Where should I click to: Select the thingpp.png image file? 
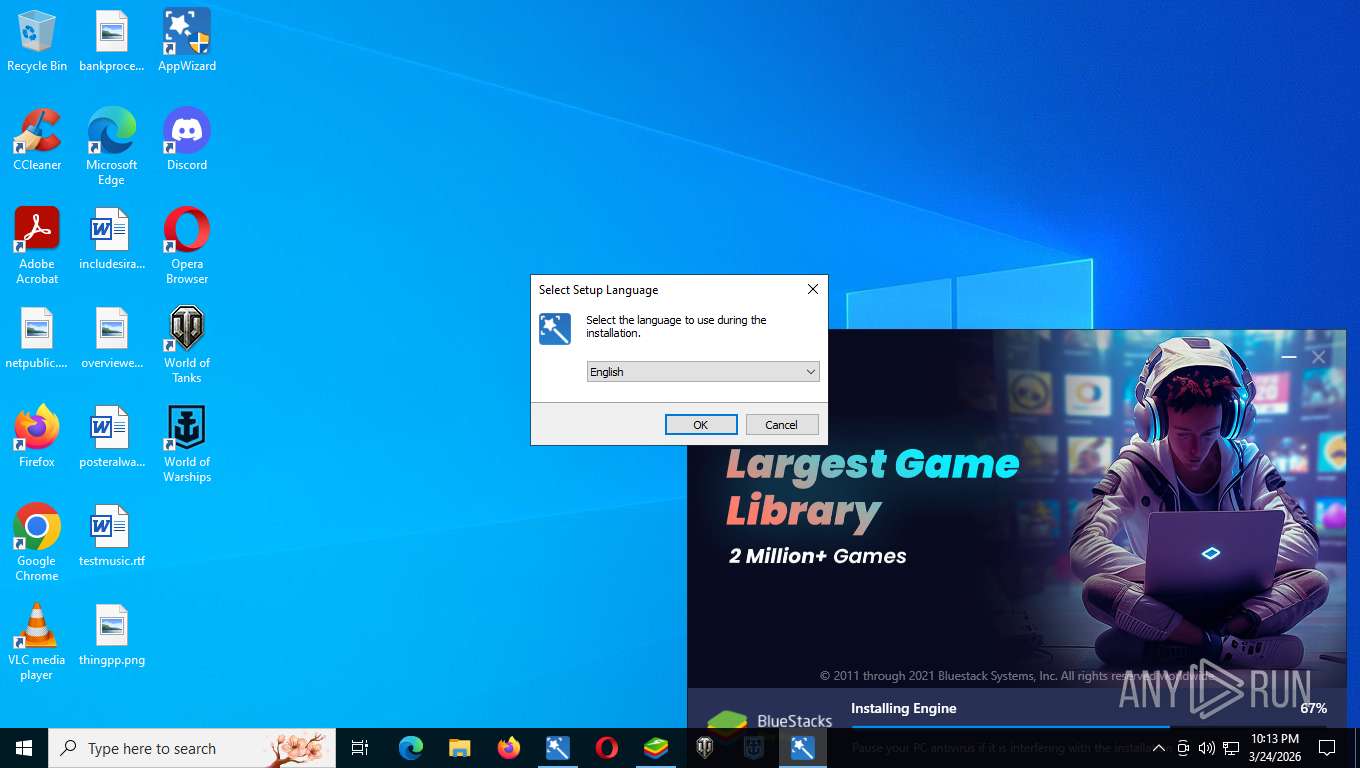pos(112,636)
